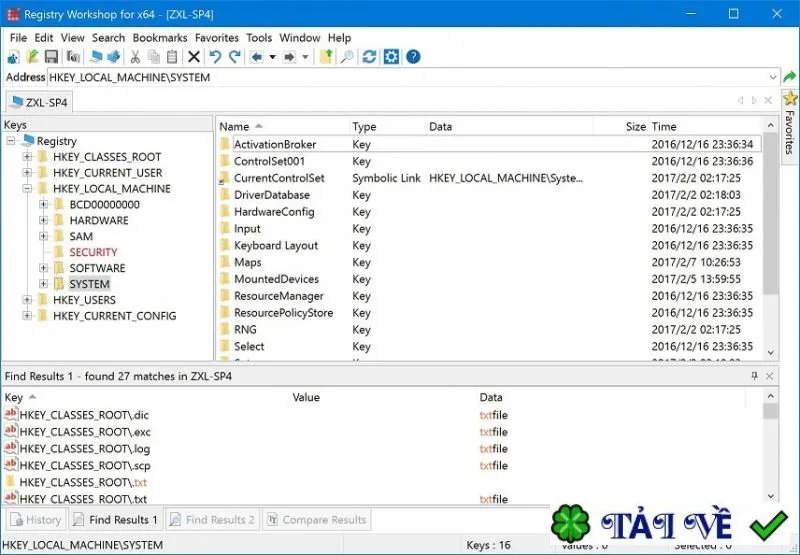Select the SAM key in tree
The image size is (800, 555).
point(81,236)
